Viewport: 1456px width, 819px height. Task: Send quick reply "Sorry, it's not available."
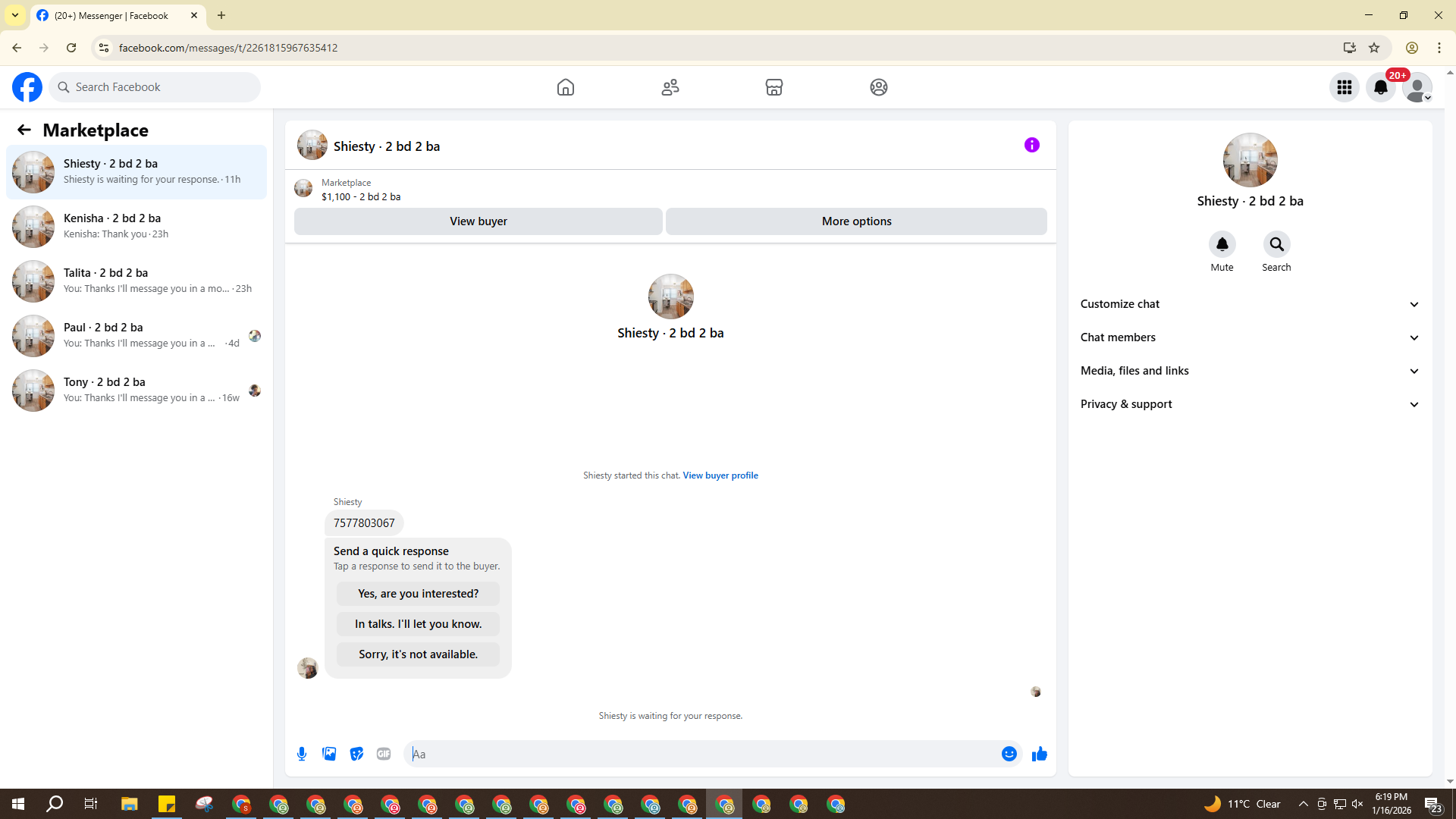point(418,654)
